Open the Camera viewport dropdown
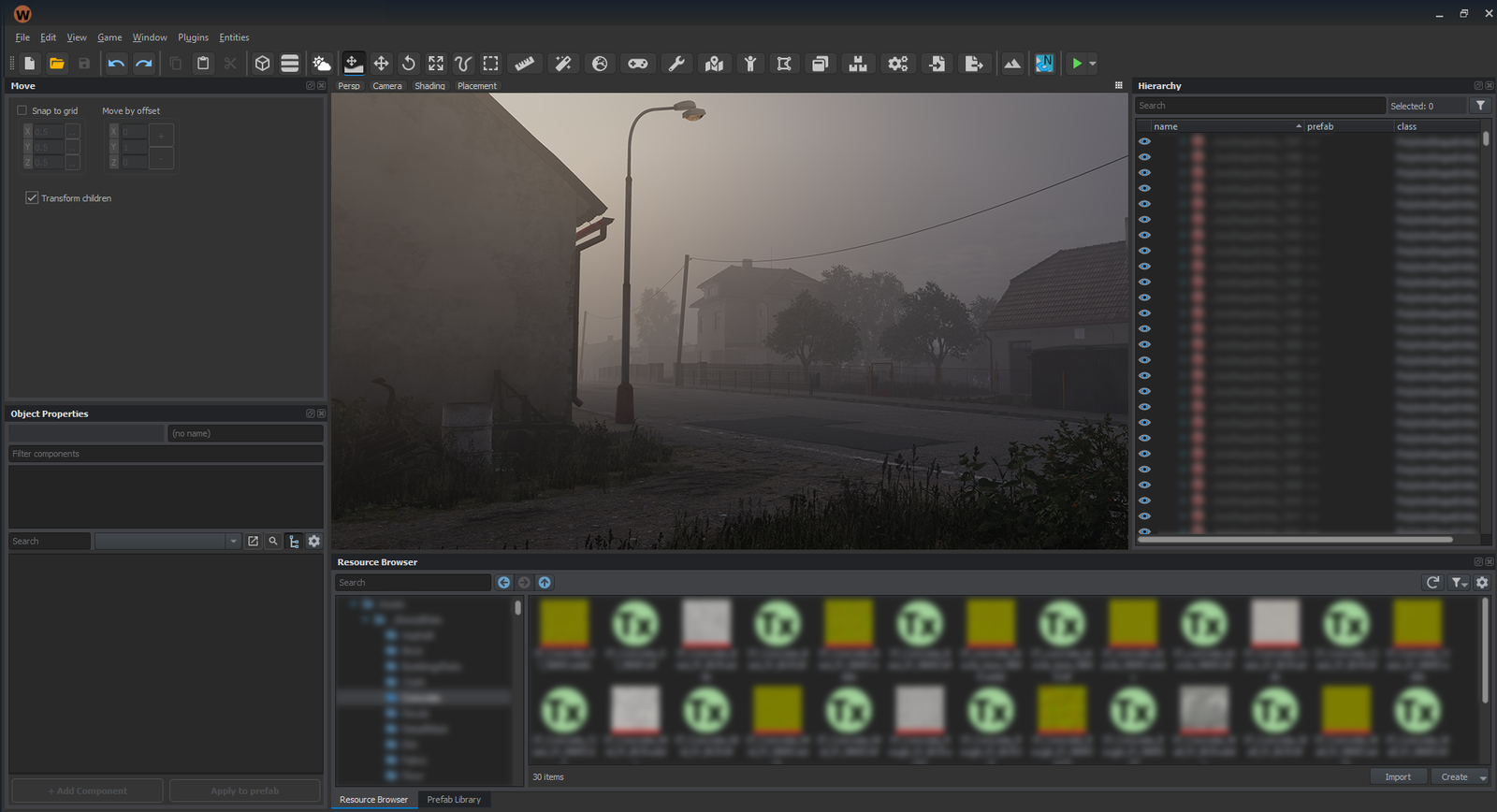 387,86
